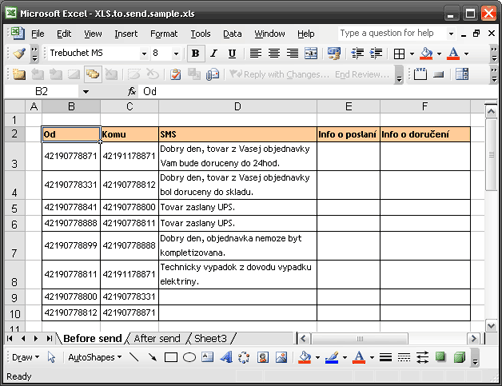
Task: Go to first sheet tab navigation arrow
Action: click(x=10, y=339)
